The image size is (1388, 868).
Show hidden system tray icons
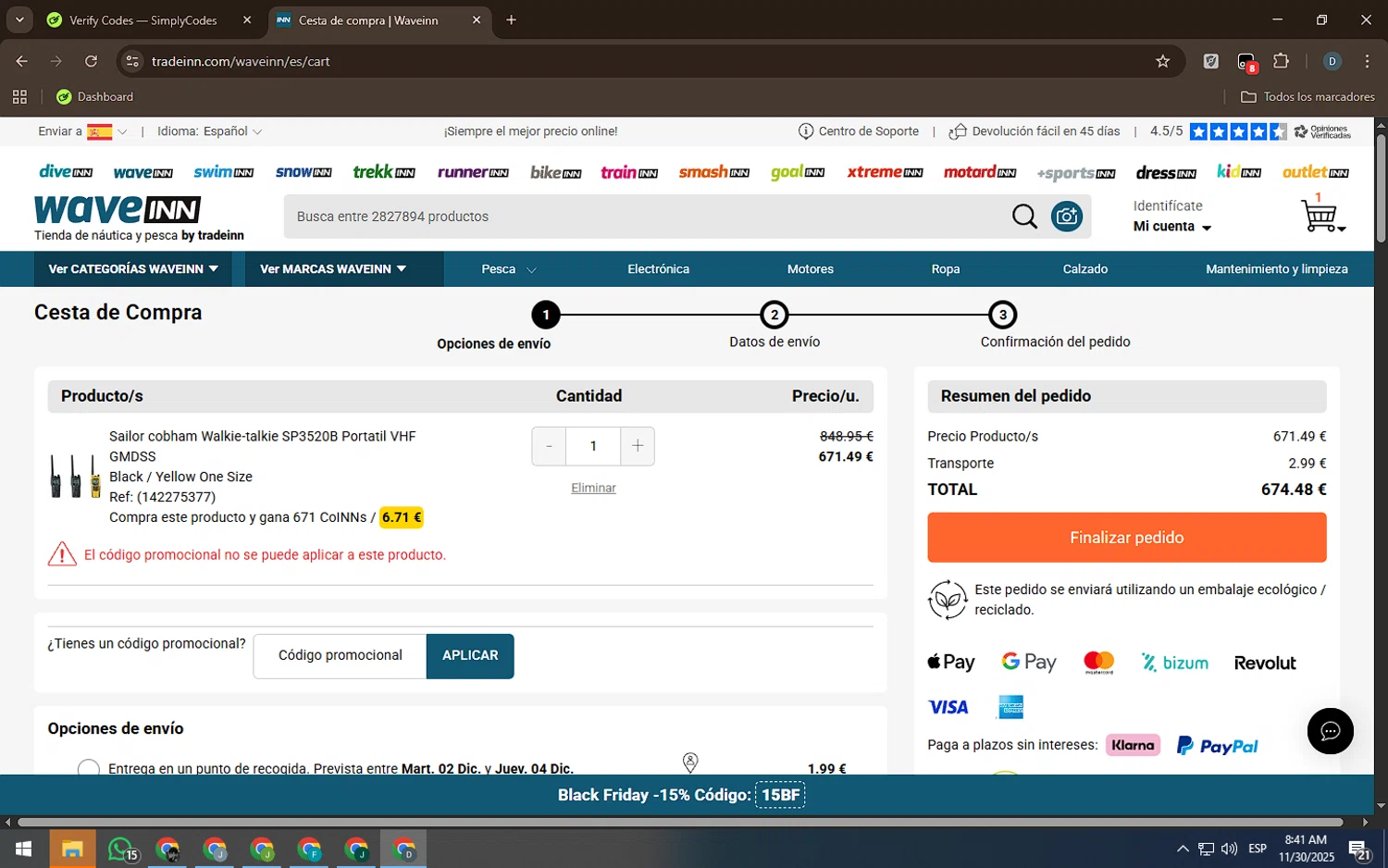click(1182, 849)
